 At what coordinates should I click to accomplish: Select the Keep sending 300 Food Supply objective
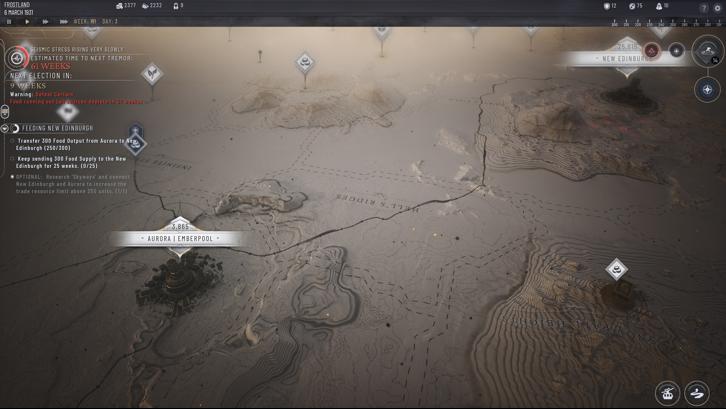pyautogui.click(x=69, y=162)
